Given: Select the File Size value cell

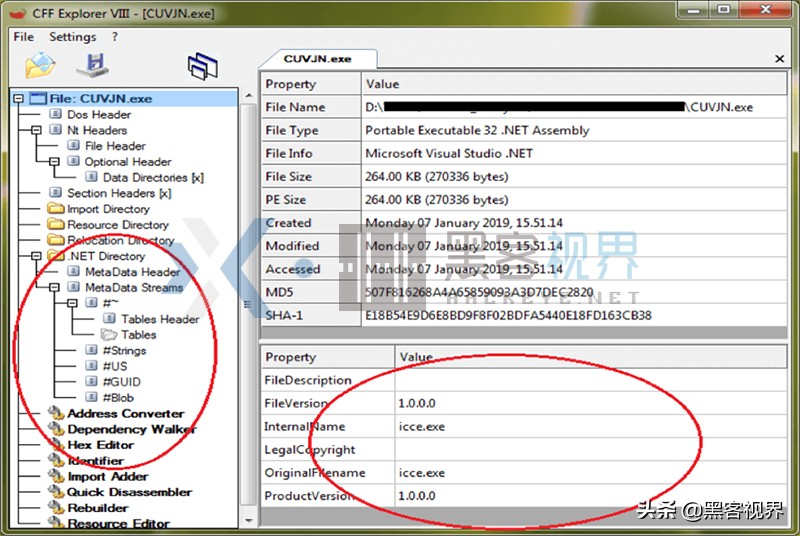Looking at the screenshot, I should click(x=574, y=176).
